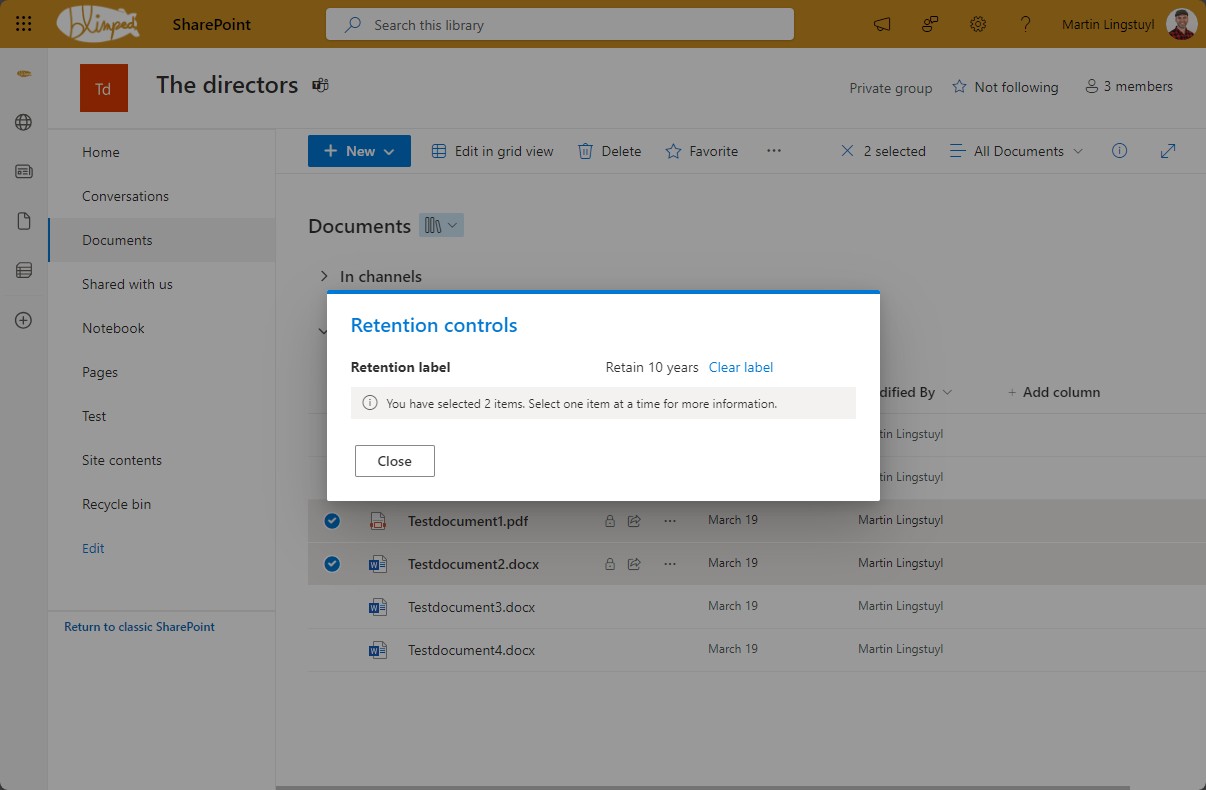1206x790 pixels.
Task: Click the Teams icon beside site title
Action: coord(321,85)
